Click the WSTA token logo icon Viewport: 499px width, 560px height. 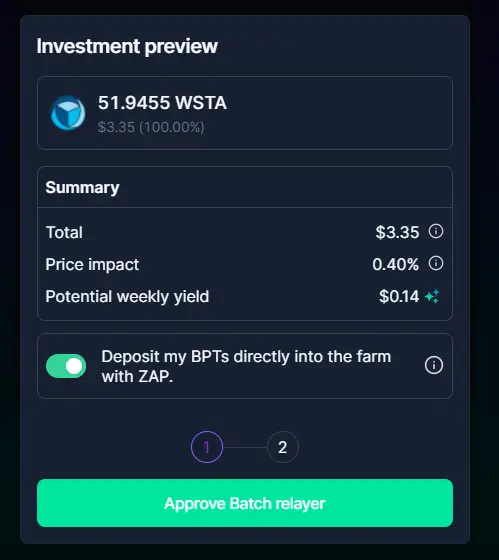click(68, 113)
